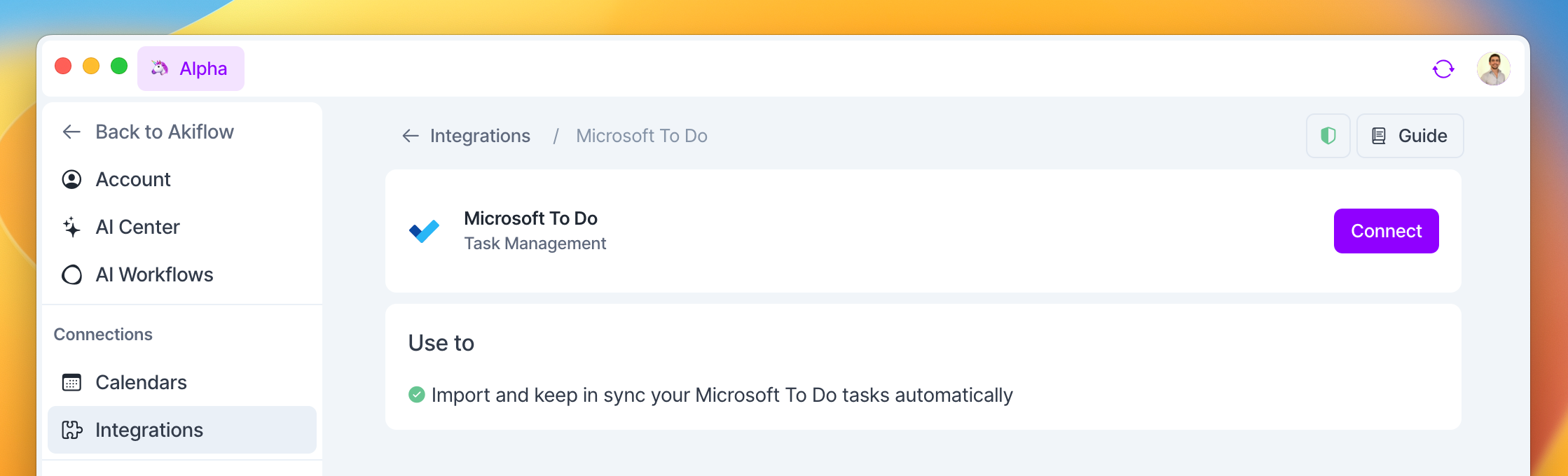Navigate to Integrations breadcrumb link
1568x476 pixels.
[480, 136]
